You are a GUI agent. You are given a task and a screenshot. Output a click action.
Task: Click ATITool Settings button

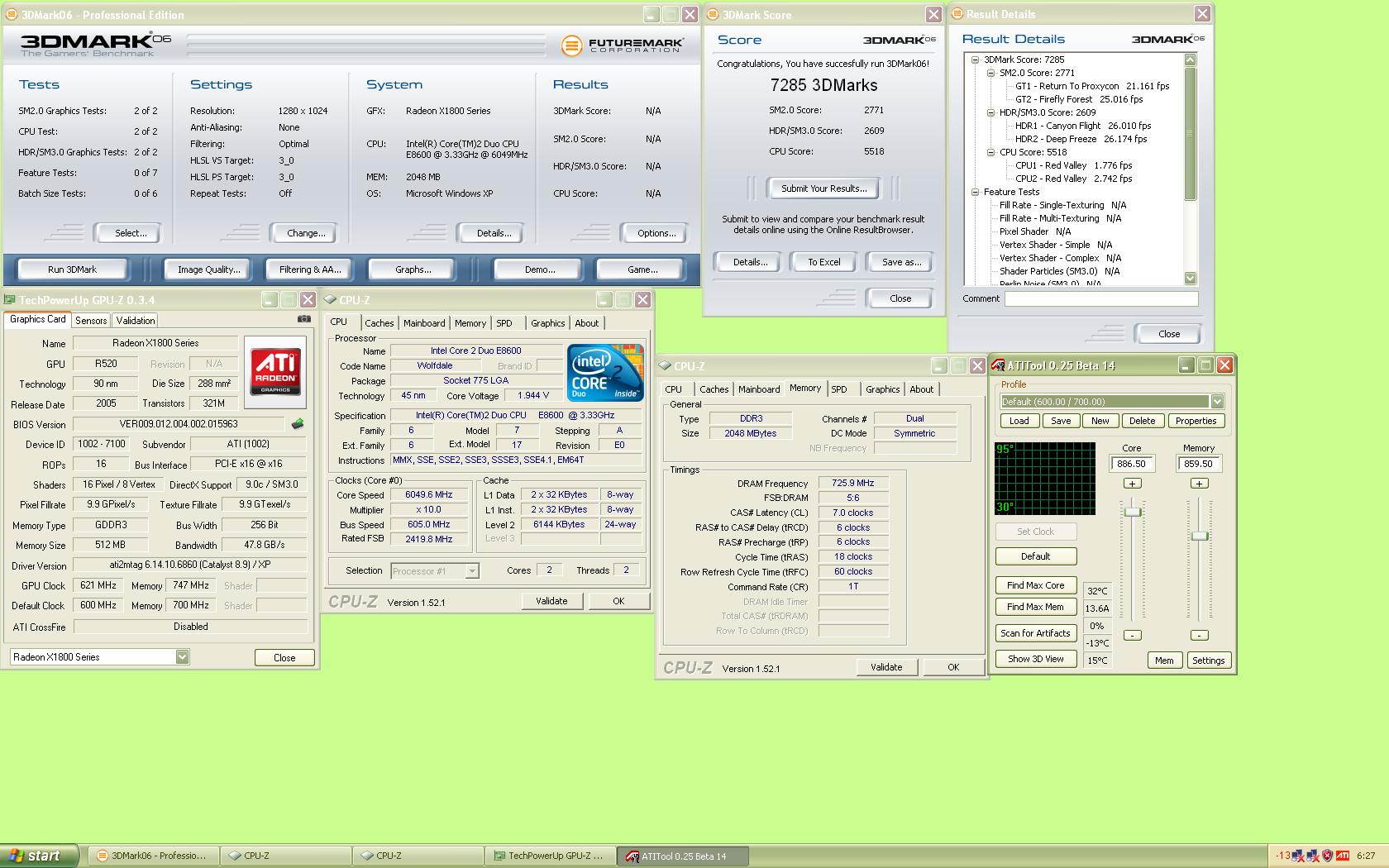point(1209,661)
